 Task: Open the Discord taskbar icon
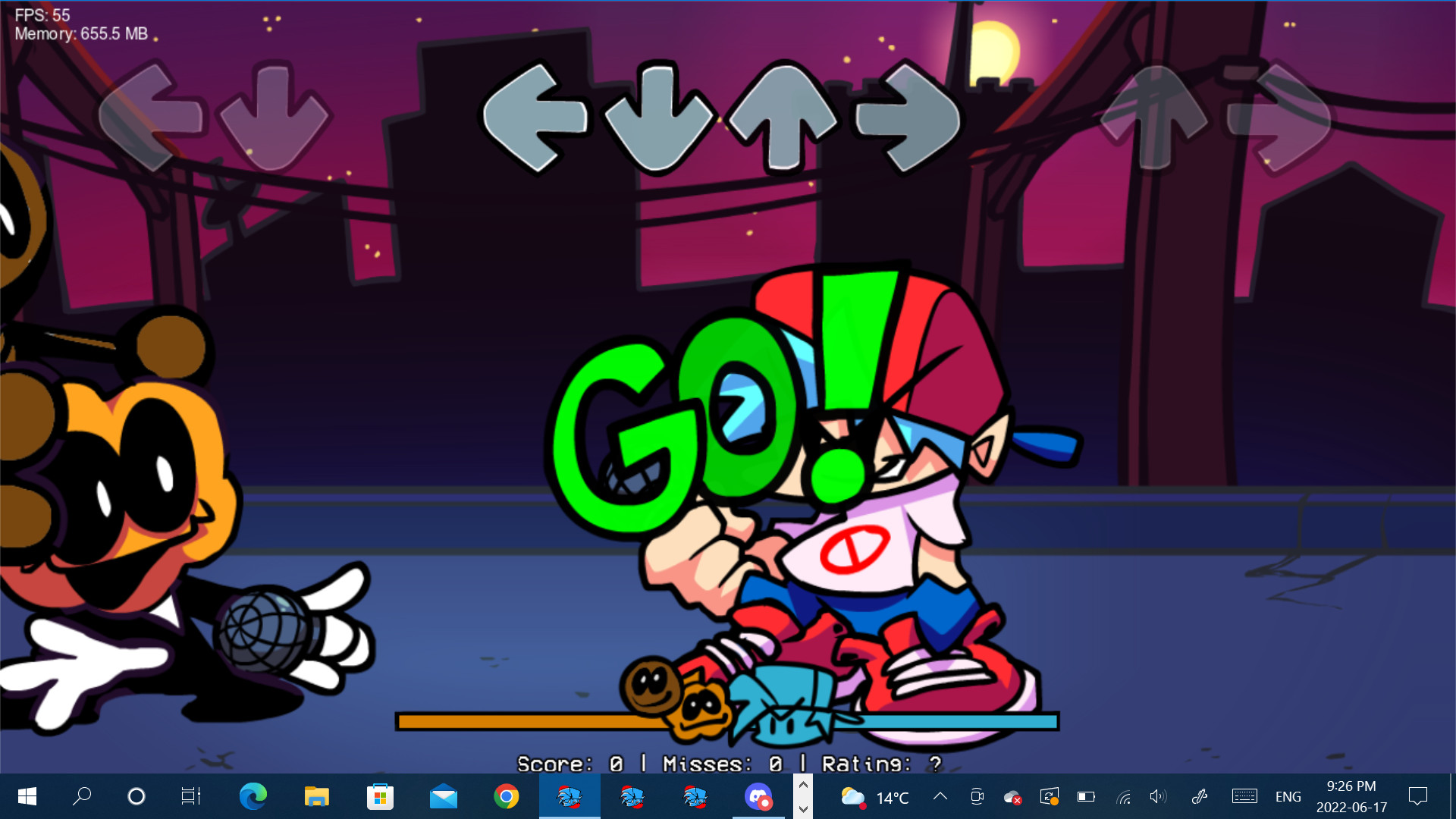coord(758,796)
